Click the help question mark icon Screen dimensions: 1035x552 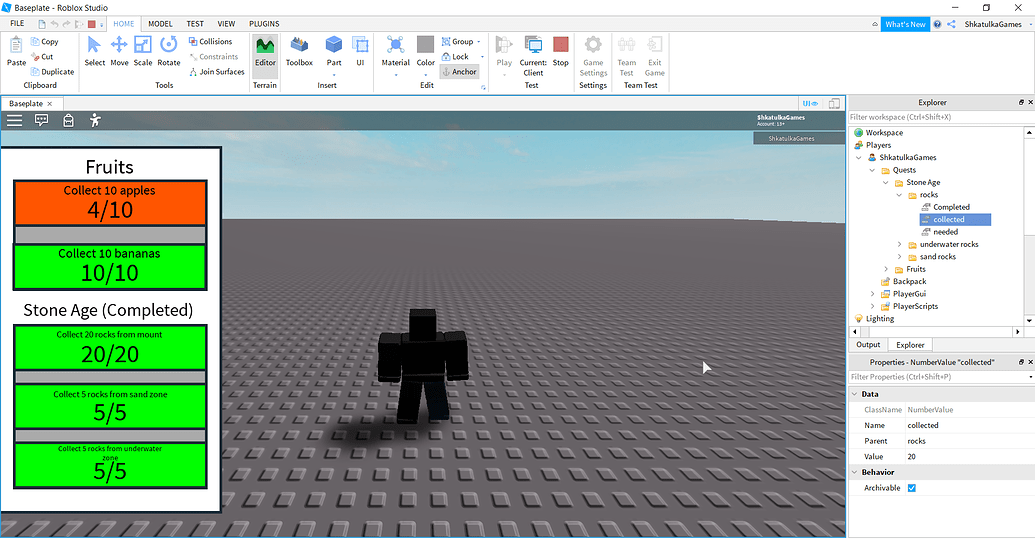tap(937, 24)
